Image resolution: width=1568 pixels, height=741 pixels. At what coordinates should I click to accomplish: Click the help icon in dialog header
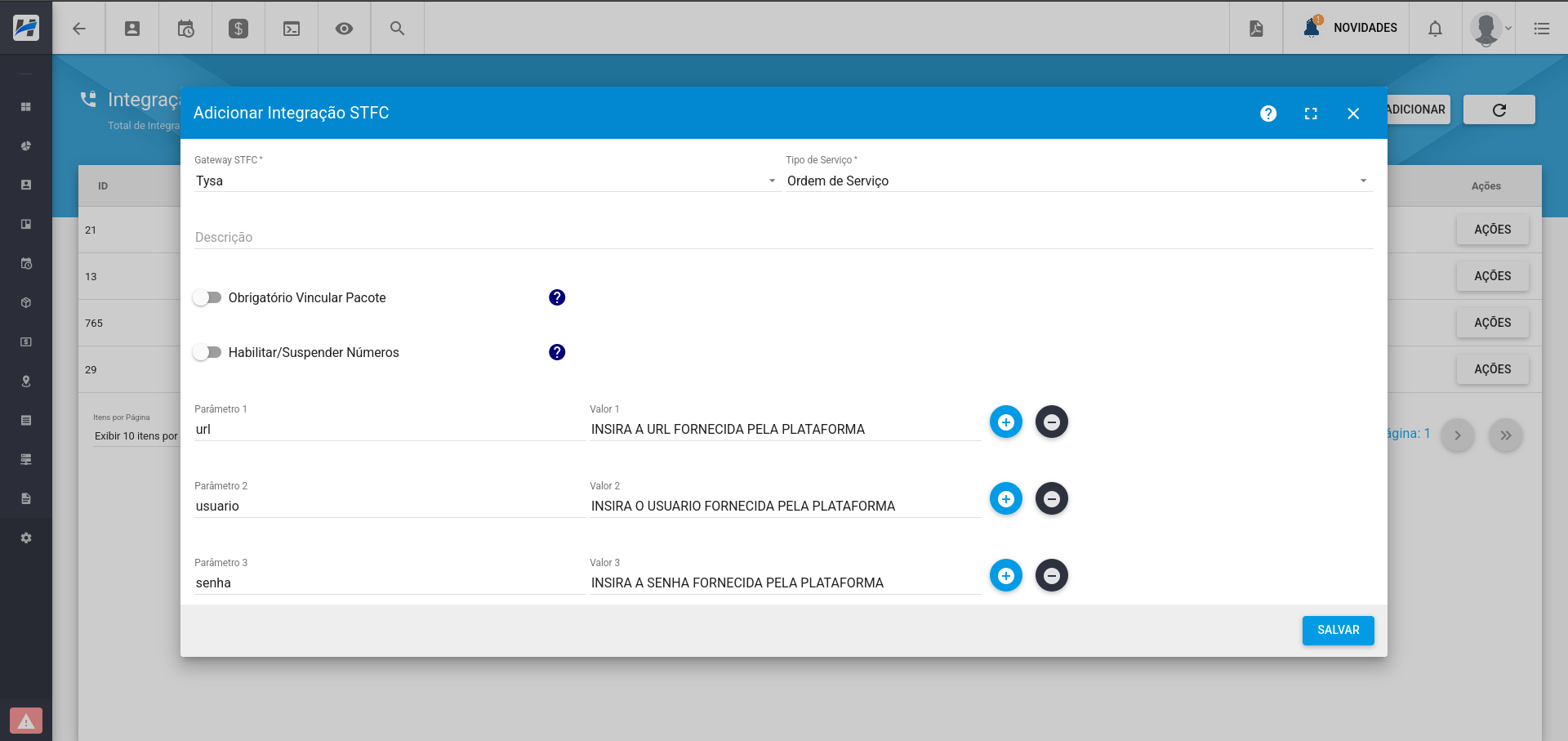coord(1267,114)
